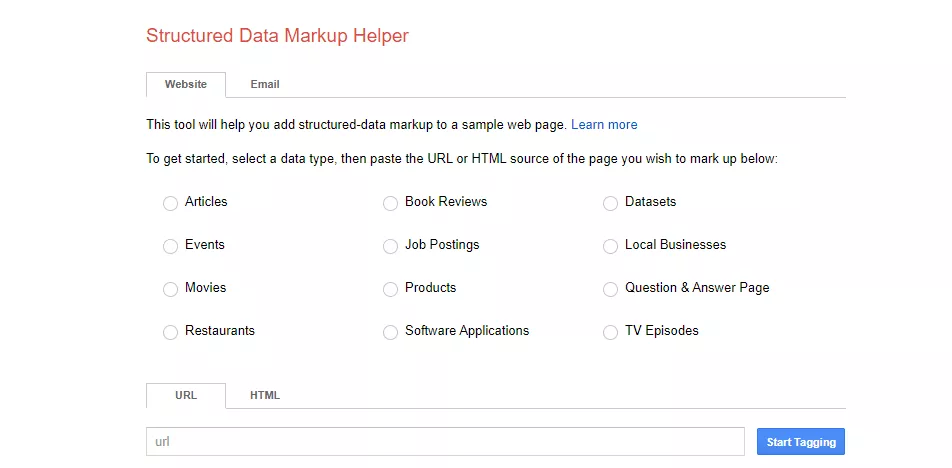Switch to the Website tab
The image size is (952, 468).
[186, 84]
